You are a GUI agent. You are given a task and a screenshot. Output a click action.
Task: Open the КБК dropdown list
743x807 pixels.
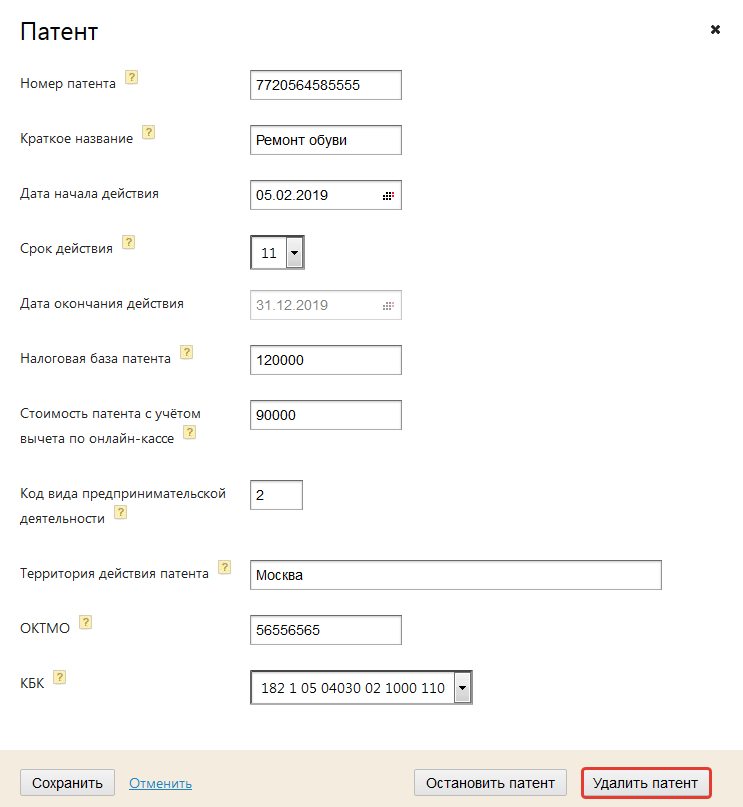462,688
